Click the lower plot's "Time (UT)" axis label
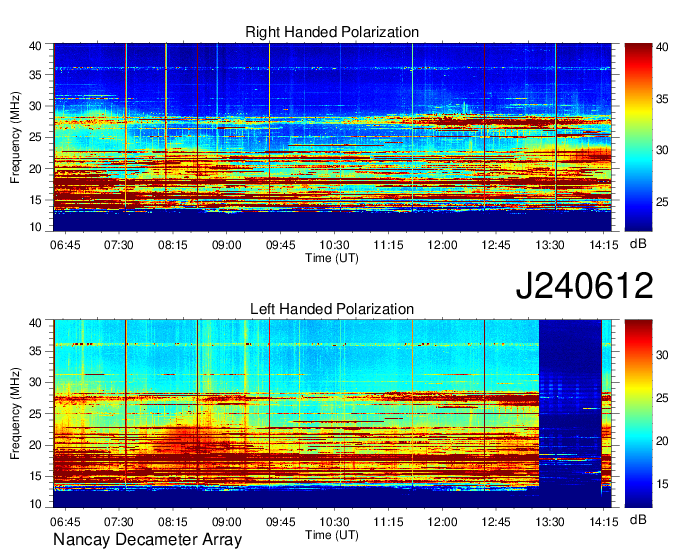 (x=332, y=535)
